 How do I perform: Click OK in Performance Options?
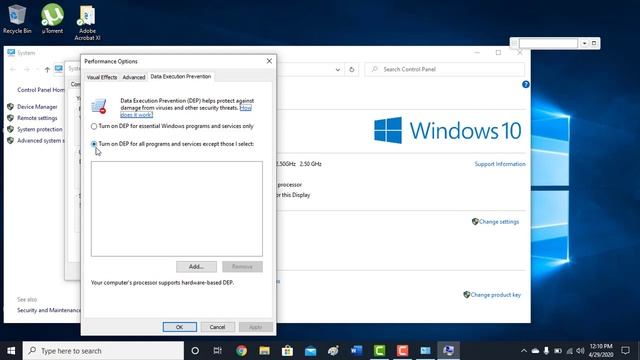(180, 327)
